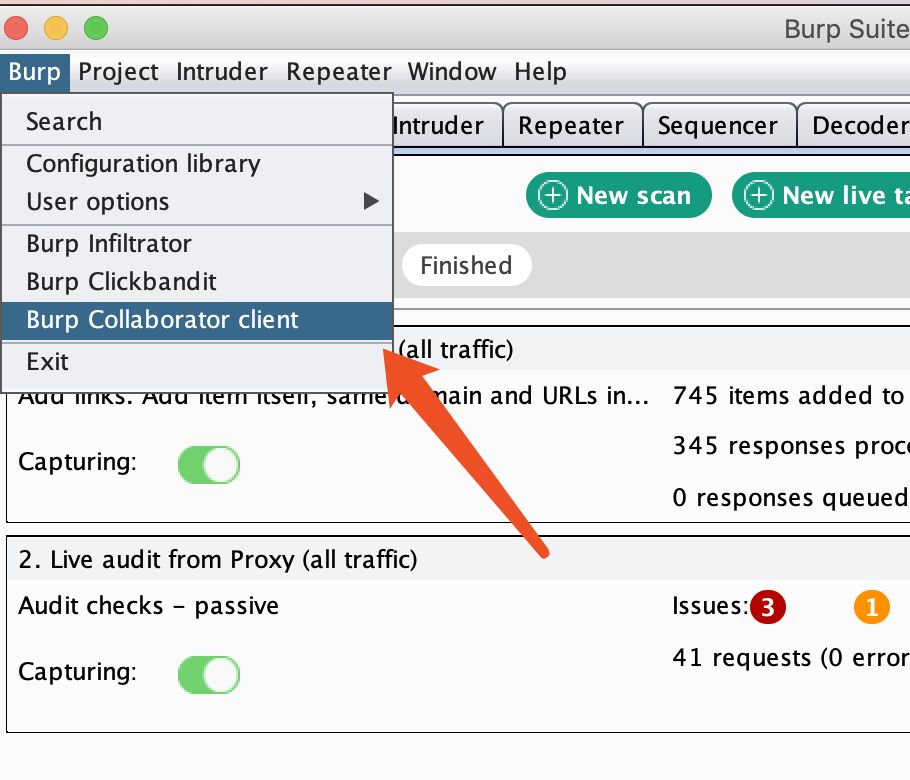The height and width of the screenshot is (780, 910).
Task: Open the Intruder menu in menu bar
Action: pyautogui.click(x=222, y=72)
